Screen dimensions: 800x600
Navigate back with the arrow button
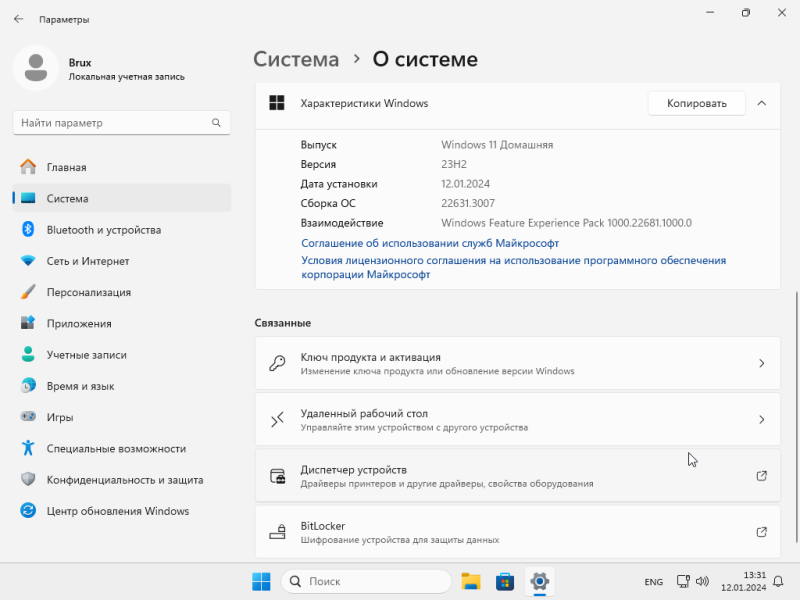[x=18, y=19]
